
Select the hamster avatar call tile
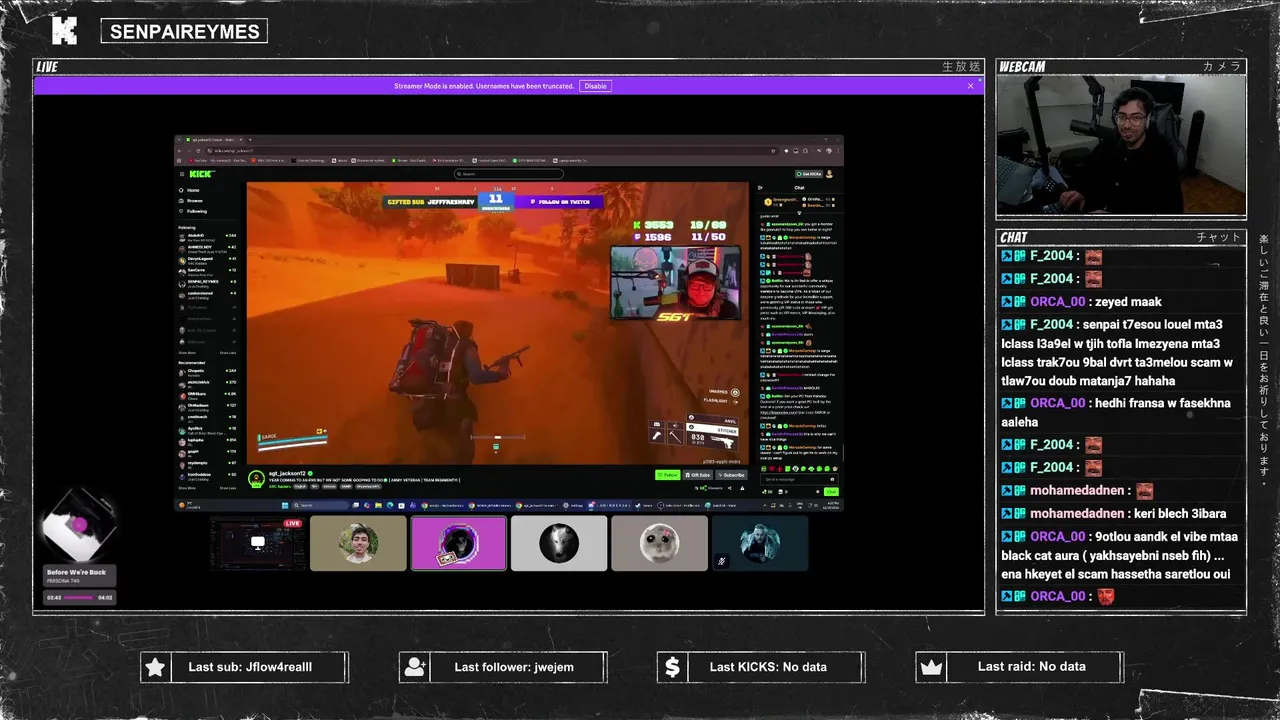[659, 543]
